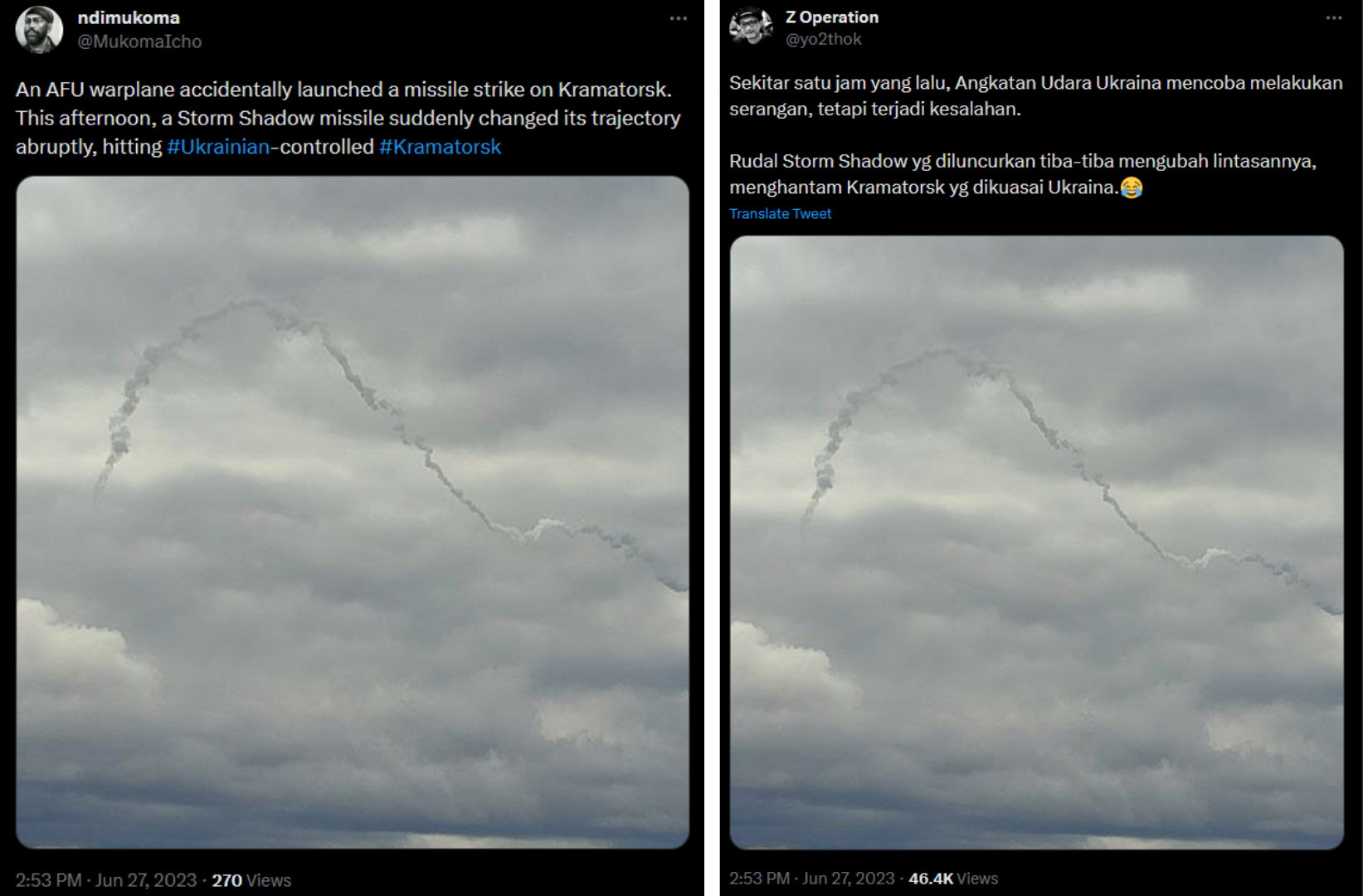Click the right tweet's Jun 27, 2023 timestamp

[849, 879]
